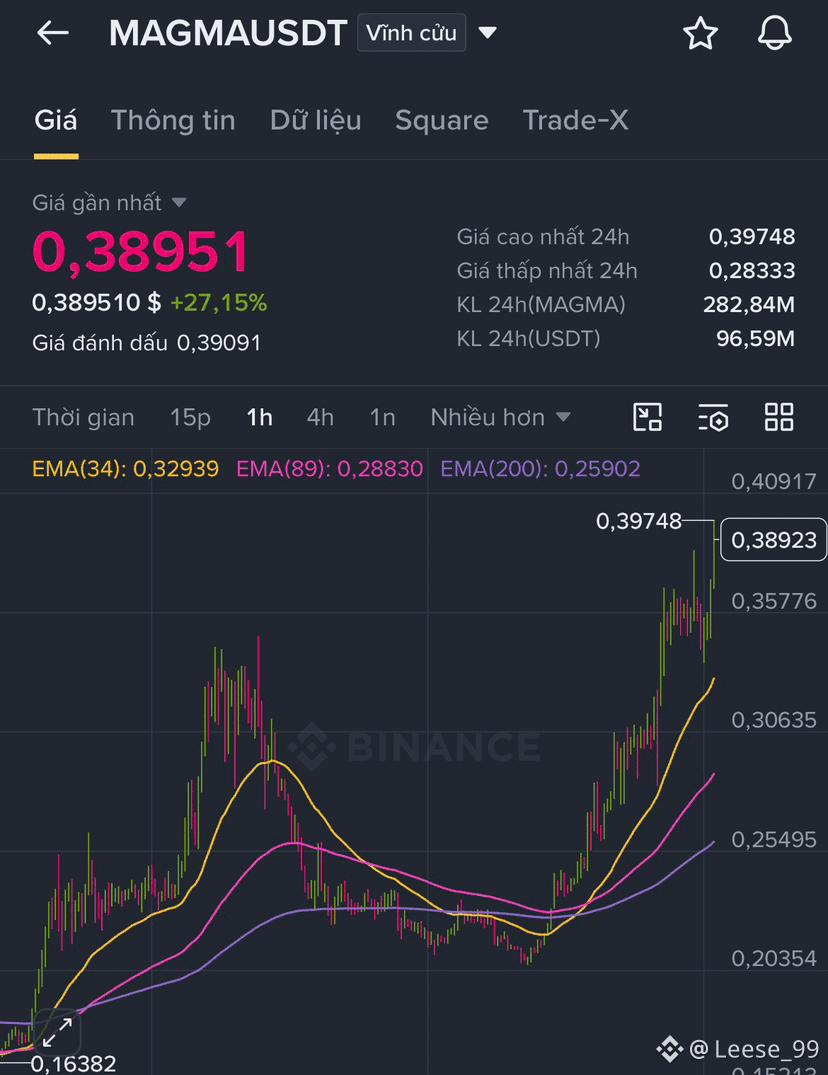
Task: Select the 4h timeframe
Action: tap(320, 417)
